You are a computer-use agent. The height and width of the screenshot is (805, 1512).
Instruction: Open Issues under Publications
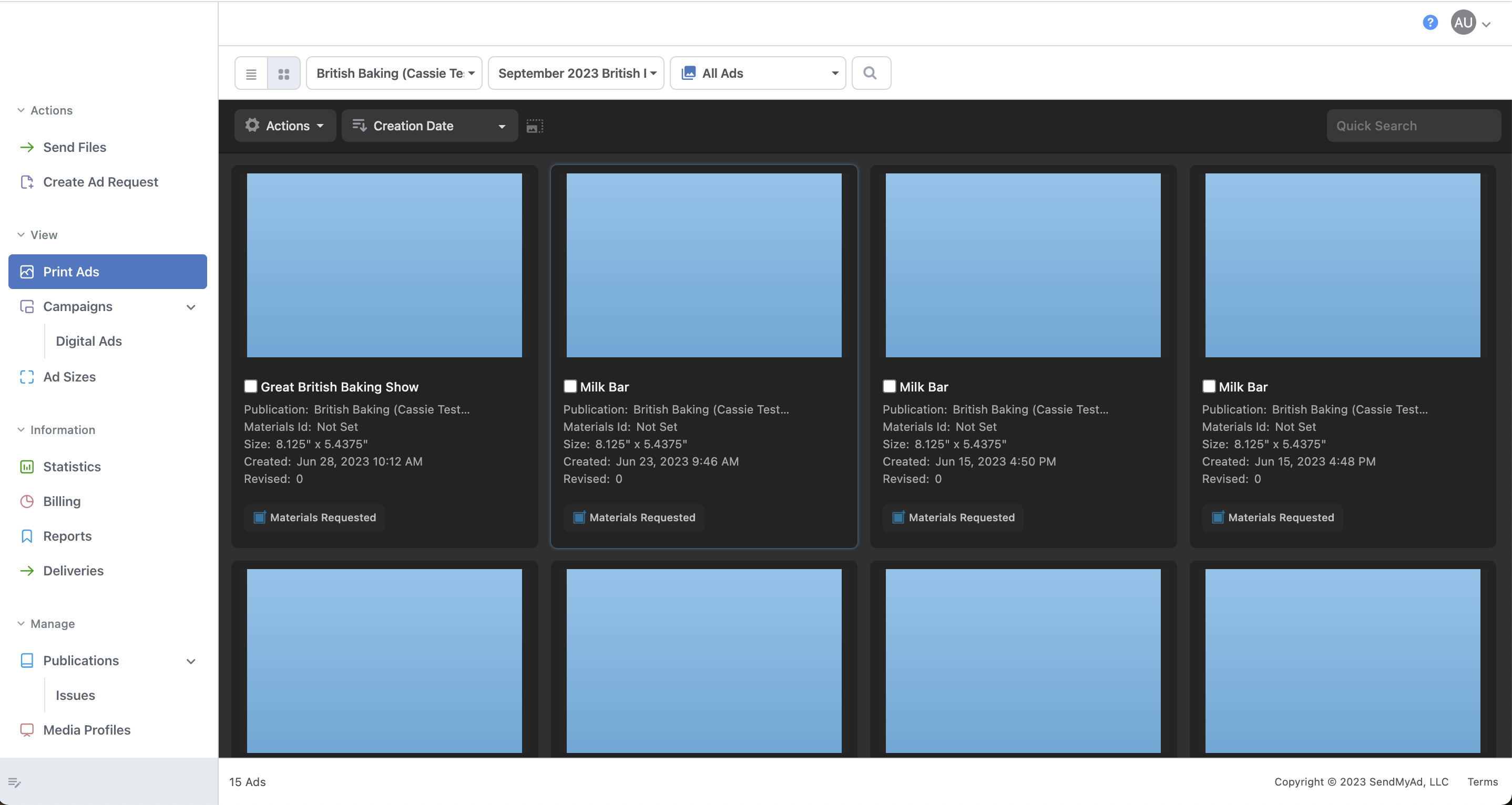[x=75, y=695]
